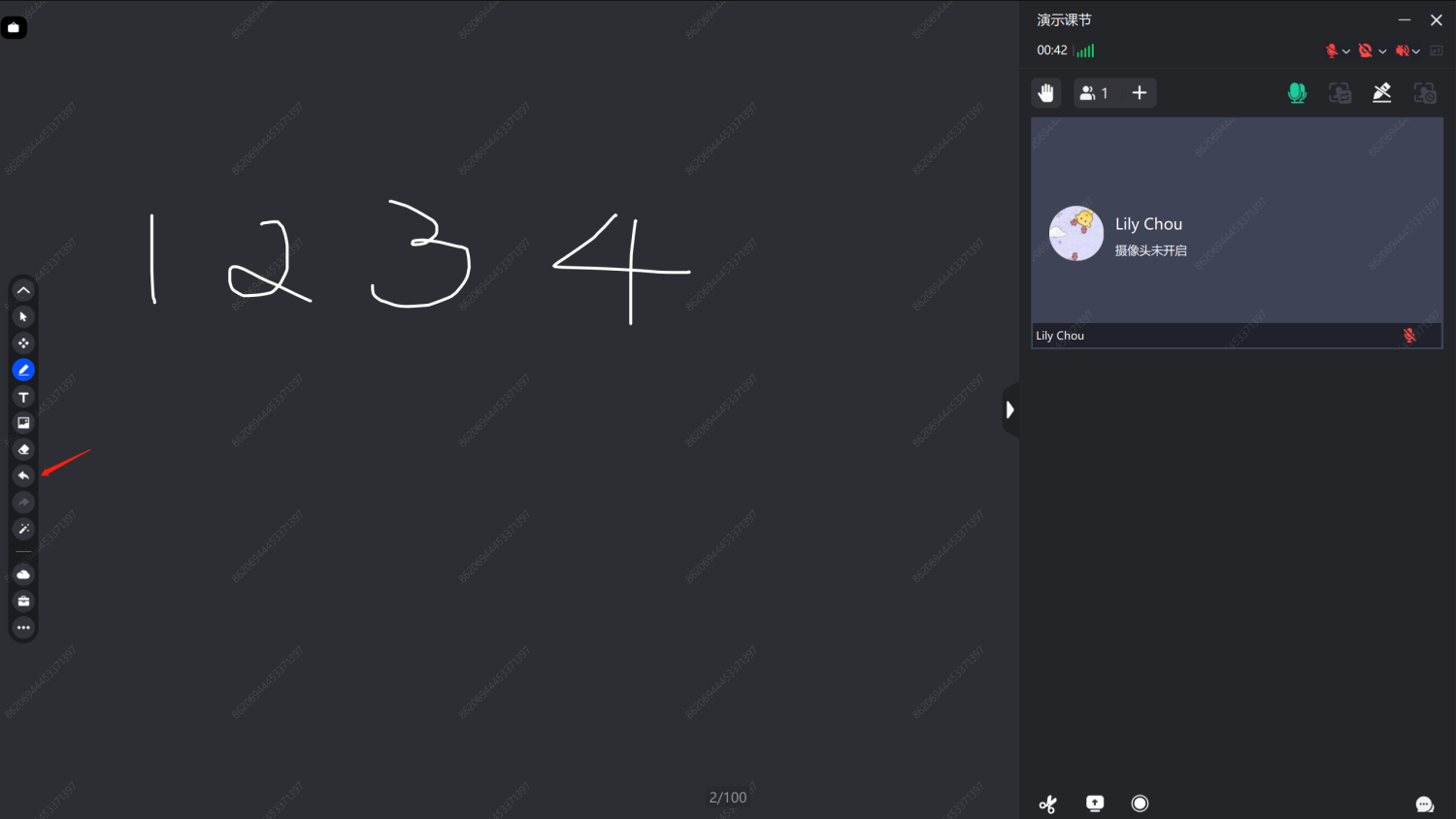Viewport: 1456px width, 819px height.
Task: Click the greyed layout icon beside the speaker
Action: (1437, 50)
